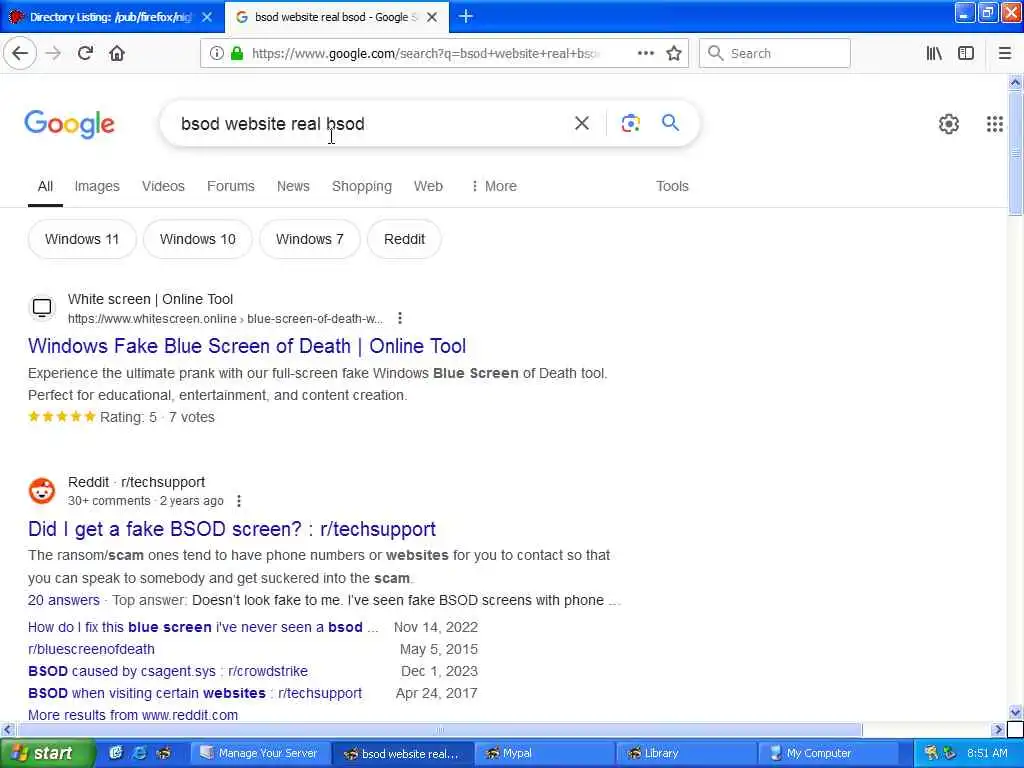Click the whitescreen.online URL text

[x=225, y=319]
